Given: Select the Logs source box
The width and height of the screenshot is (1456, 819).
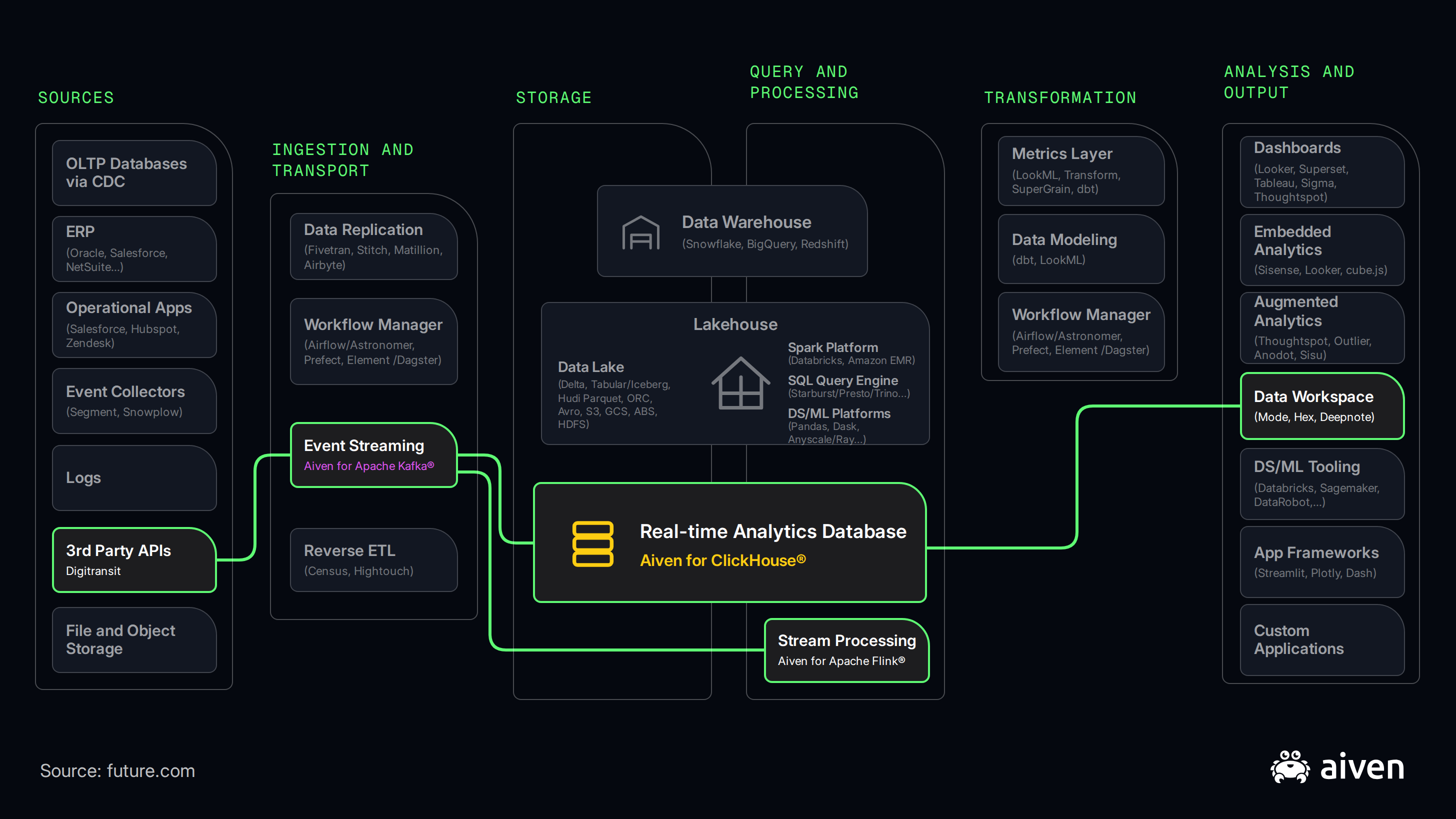Looking at the screenshot, I should pyautogui.click(x=134, y=477).
